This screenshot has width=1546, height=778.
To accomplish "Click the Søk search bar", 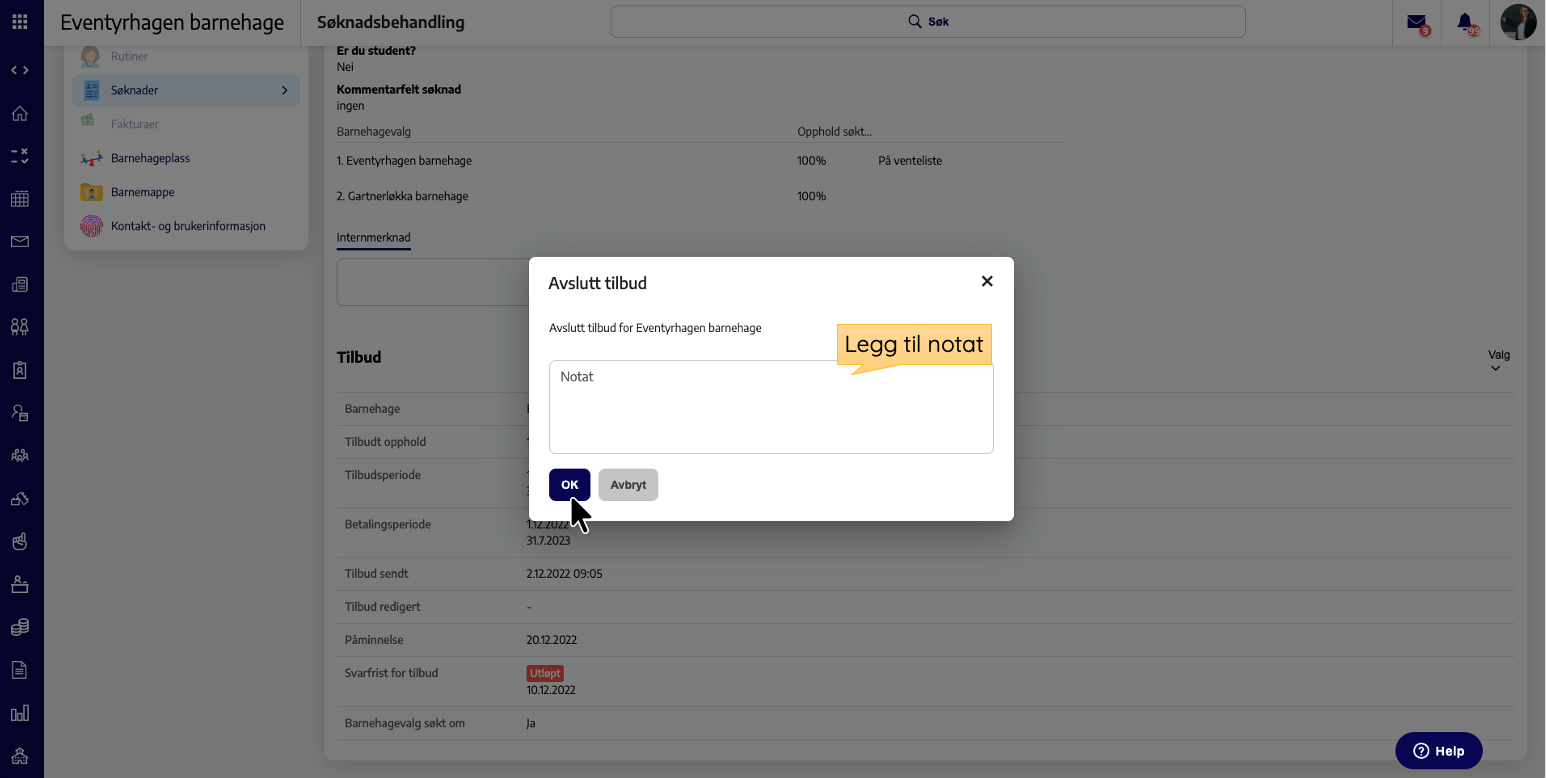I will coord(927,21).
